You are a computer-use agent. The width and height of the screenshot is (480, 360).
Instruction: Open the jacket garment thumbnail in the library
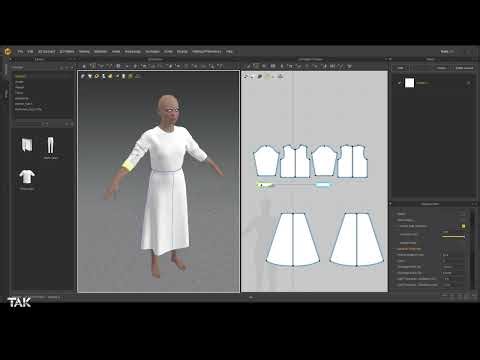coord(27,145)
